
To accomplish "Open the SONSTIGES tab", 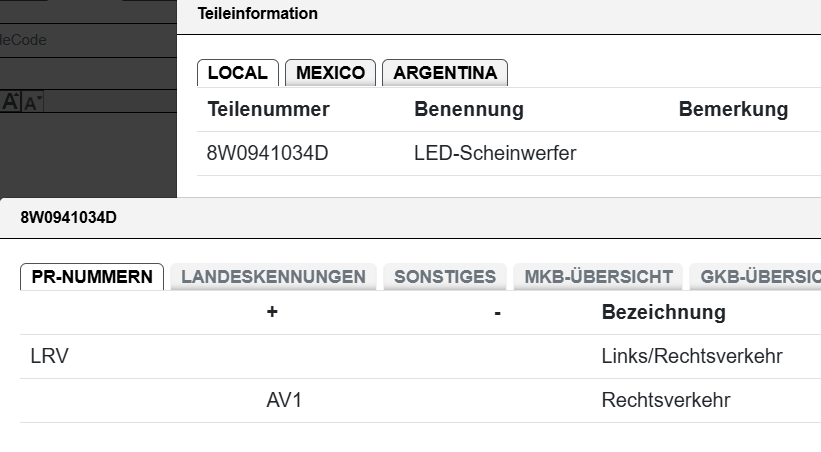I will (x=445, y=277).
